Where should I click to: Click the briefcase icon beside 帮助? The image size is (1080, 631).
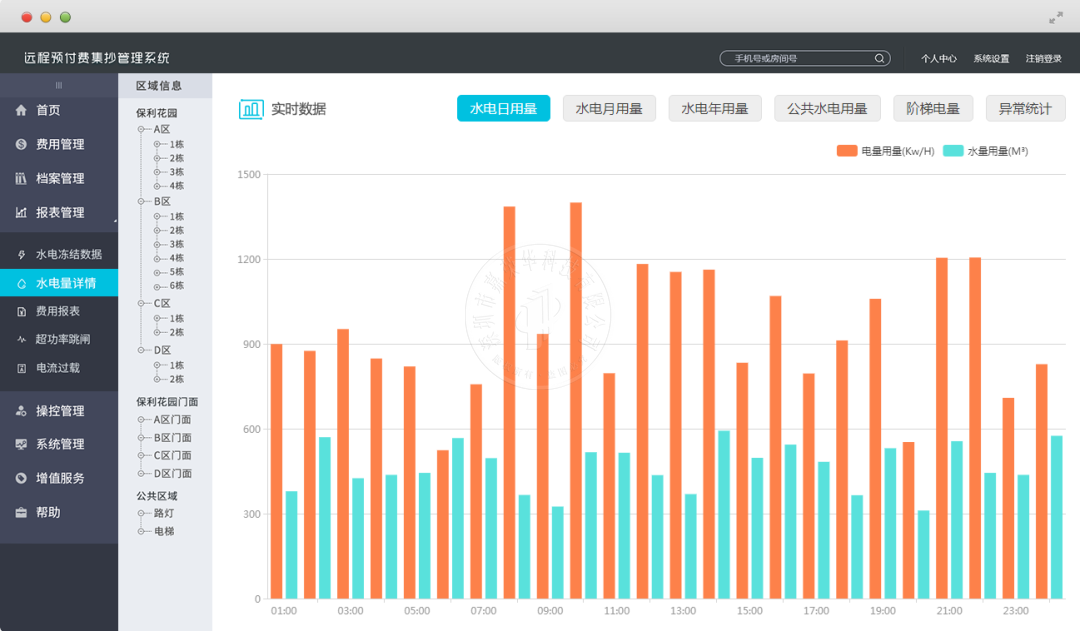pyautogui.click(x=21, y=513)
